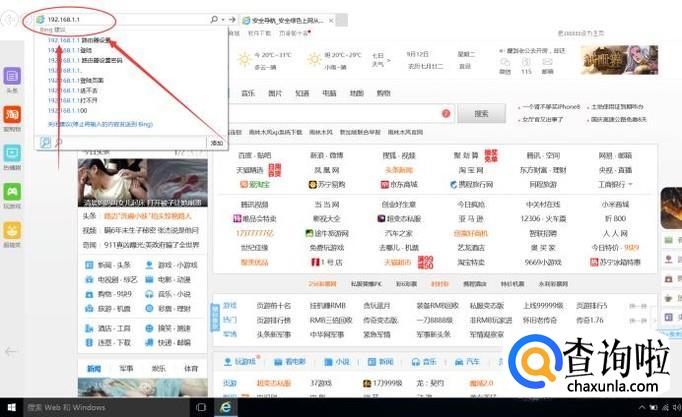Click the red badge in search box
The width and height of the screenshot is (682, 417).
click(x=446, y=113)
